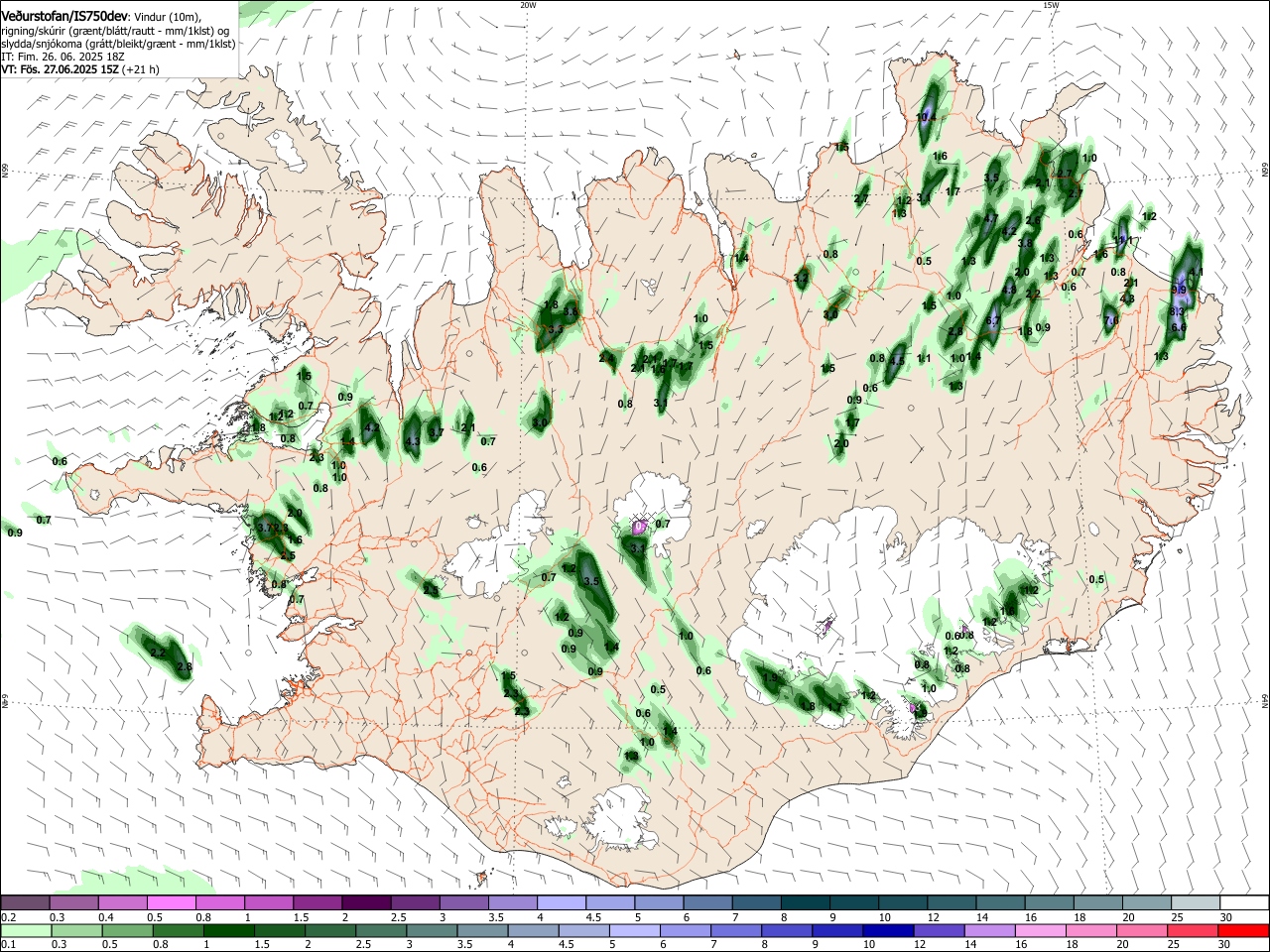Image resolution: width=1270 pixels, height=952 pixels.
Task: Click the 'IT: Fim. 26. 06. 2025 18Z' line
Action: click(x=63, y=57)
